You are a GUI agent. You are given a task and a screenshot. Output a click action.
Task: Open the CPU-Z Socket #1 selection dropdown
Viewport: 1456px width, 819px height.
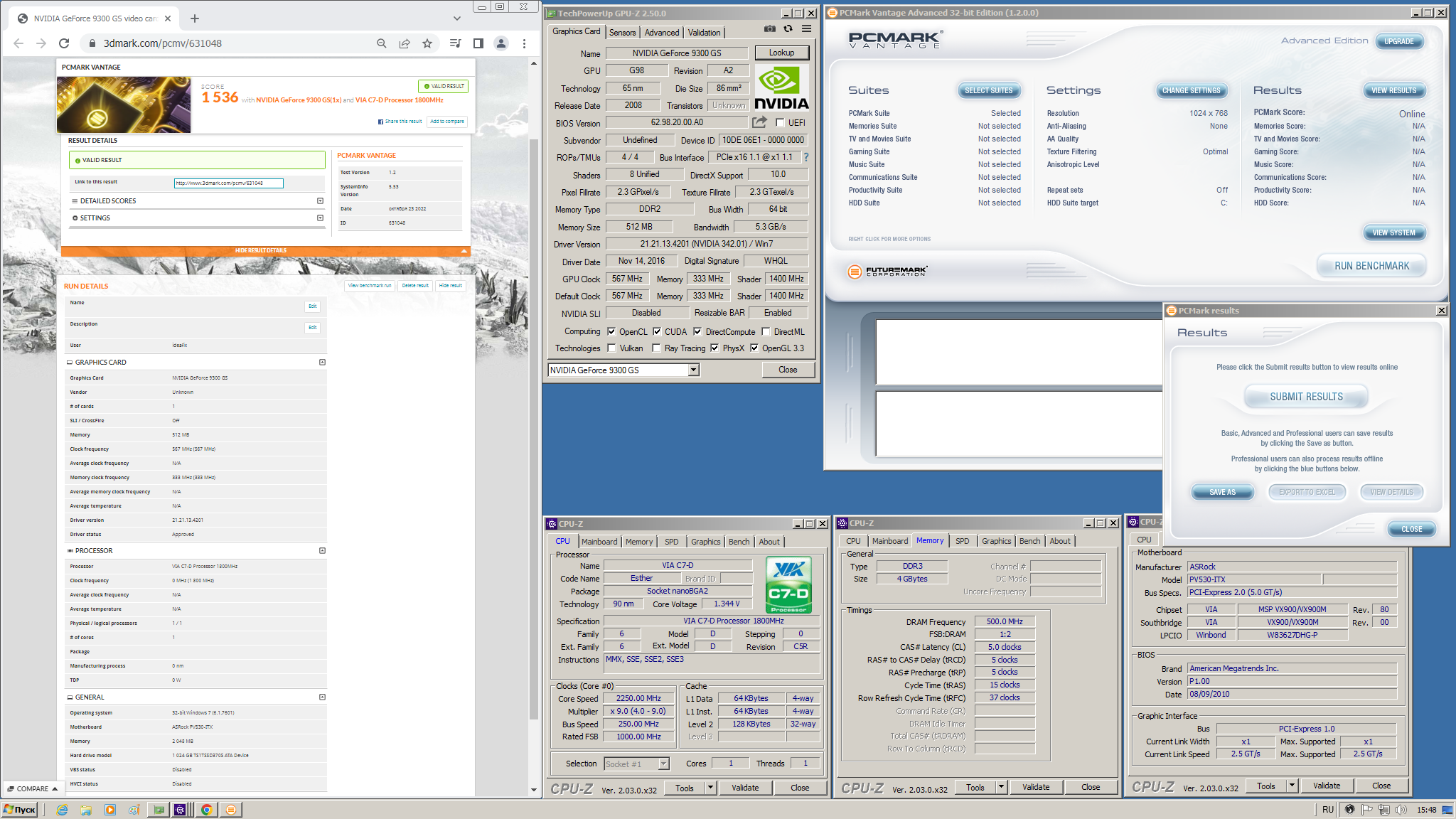click(x=663, y=764)
